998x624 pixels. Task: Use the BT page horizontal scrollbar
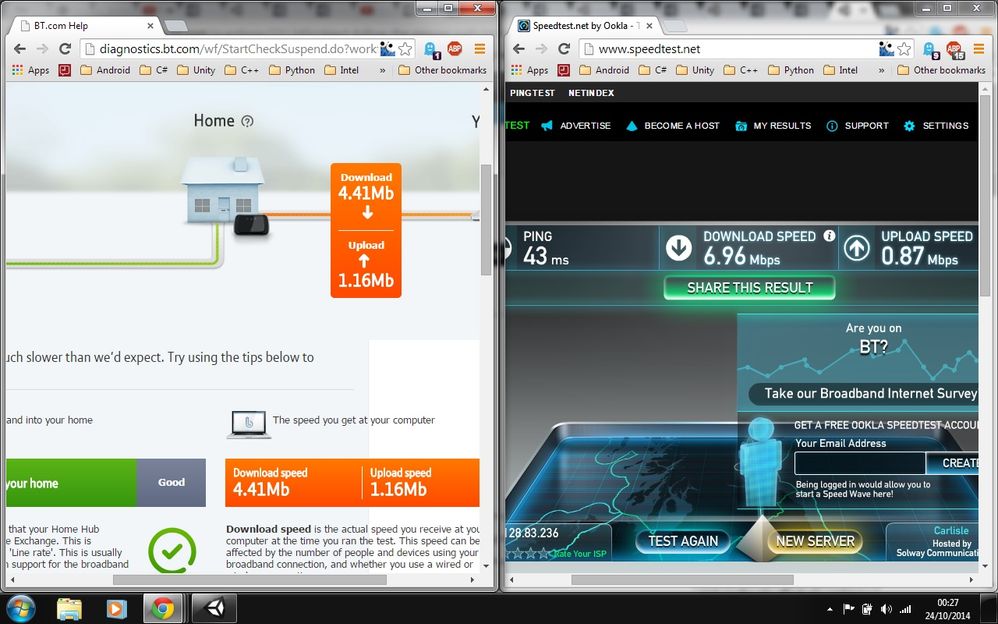pos(250,580)
